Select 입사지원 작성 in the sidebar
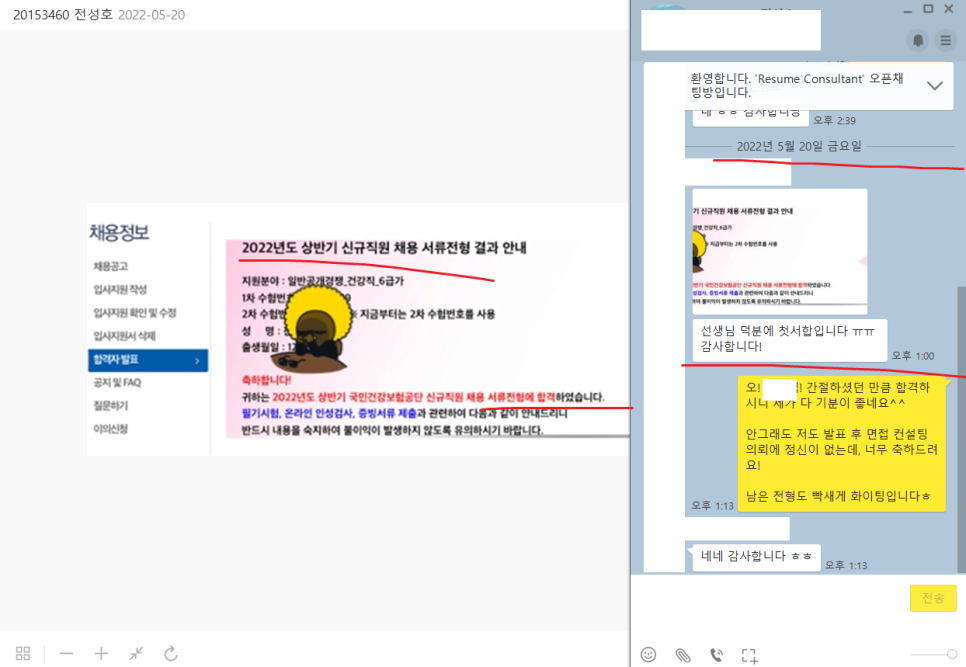Viewport: 966px width, 667px height. click(x=120, y=289)
